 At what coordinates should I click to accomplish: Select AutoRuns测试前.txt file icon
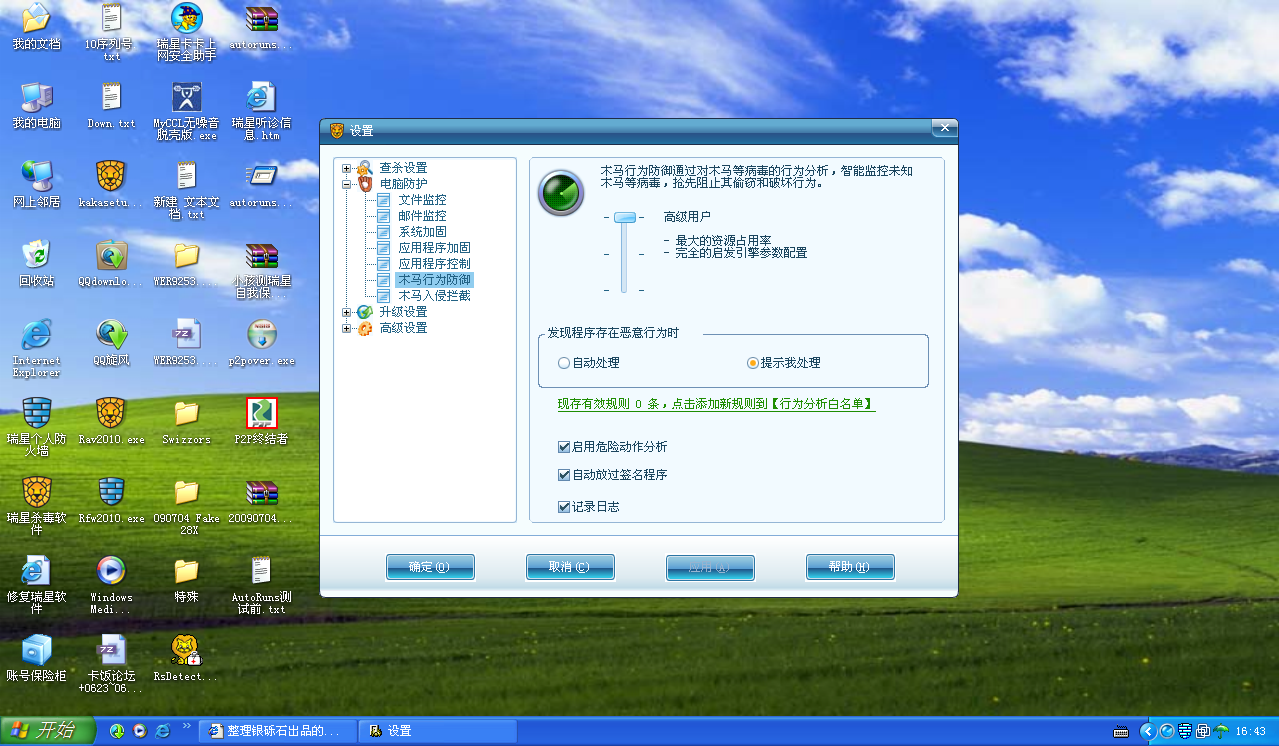click(261, 584)
